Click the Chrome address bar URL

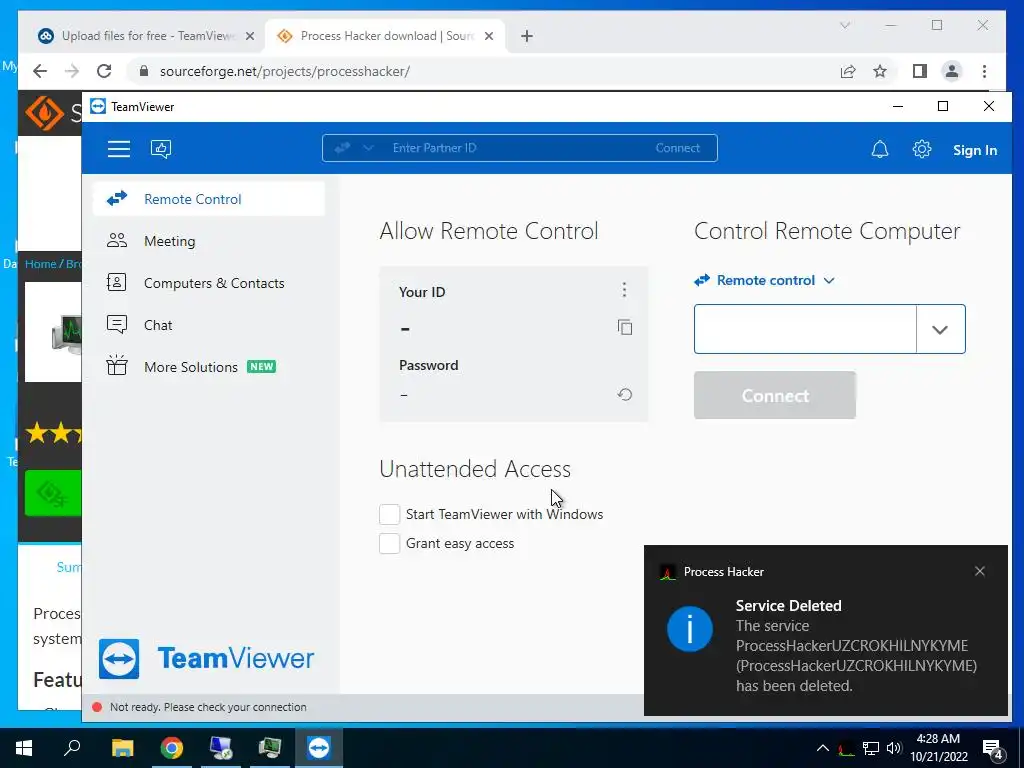tap(285, 71)
